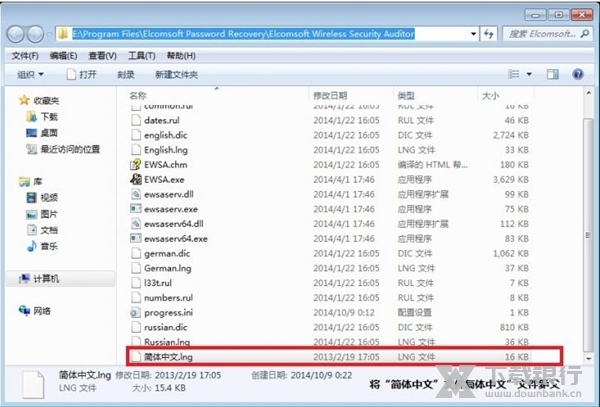
Task: Select 文档 in the libraries list
Action: [x=49, y=230]
